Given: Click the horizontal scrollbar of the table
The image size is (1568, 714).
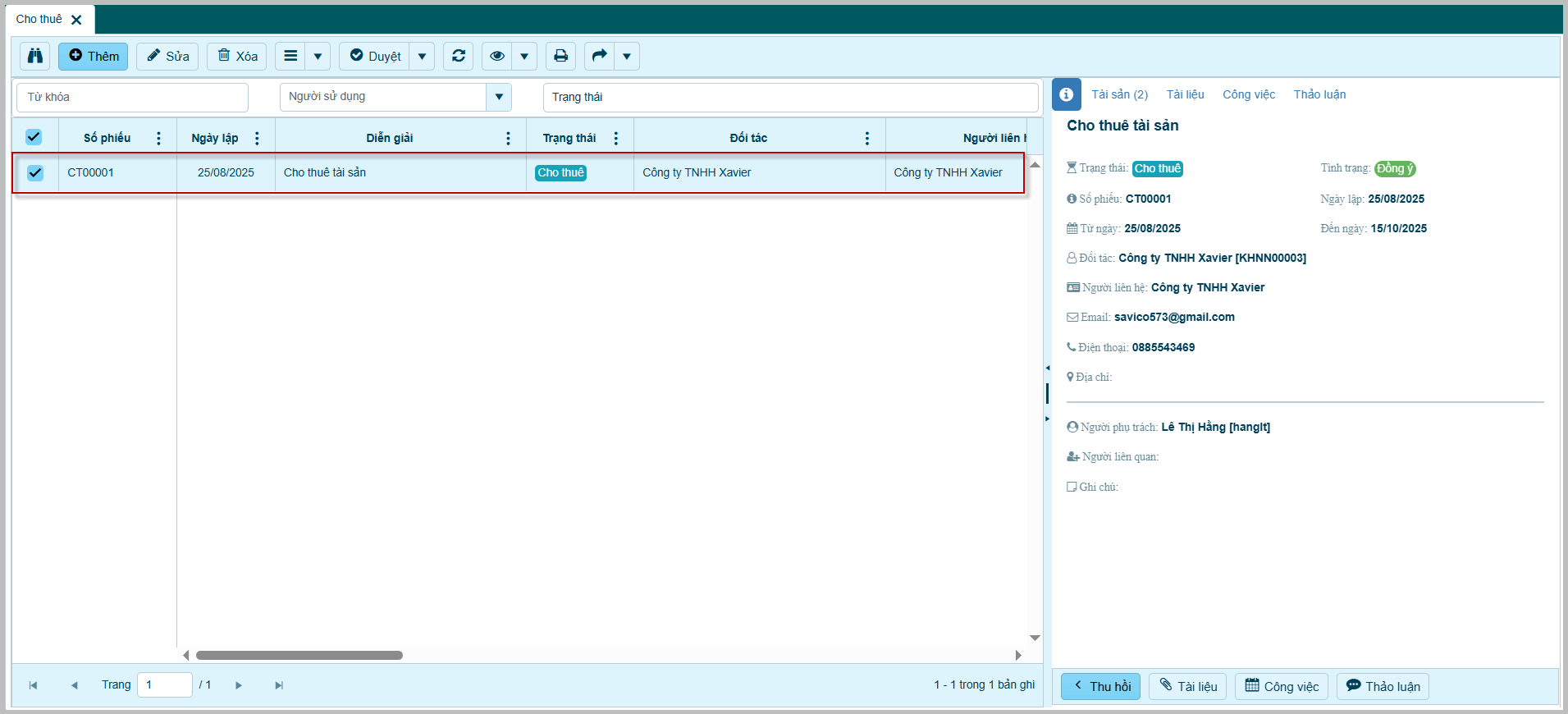Looking at the screenshot, I should 299,655.
